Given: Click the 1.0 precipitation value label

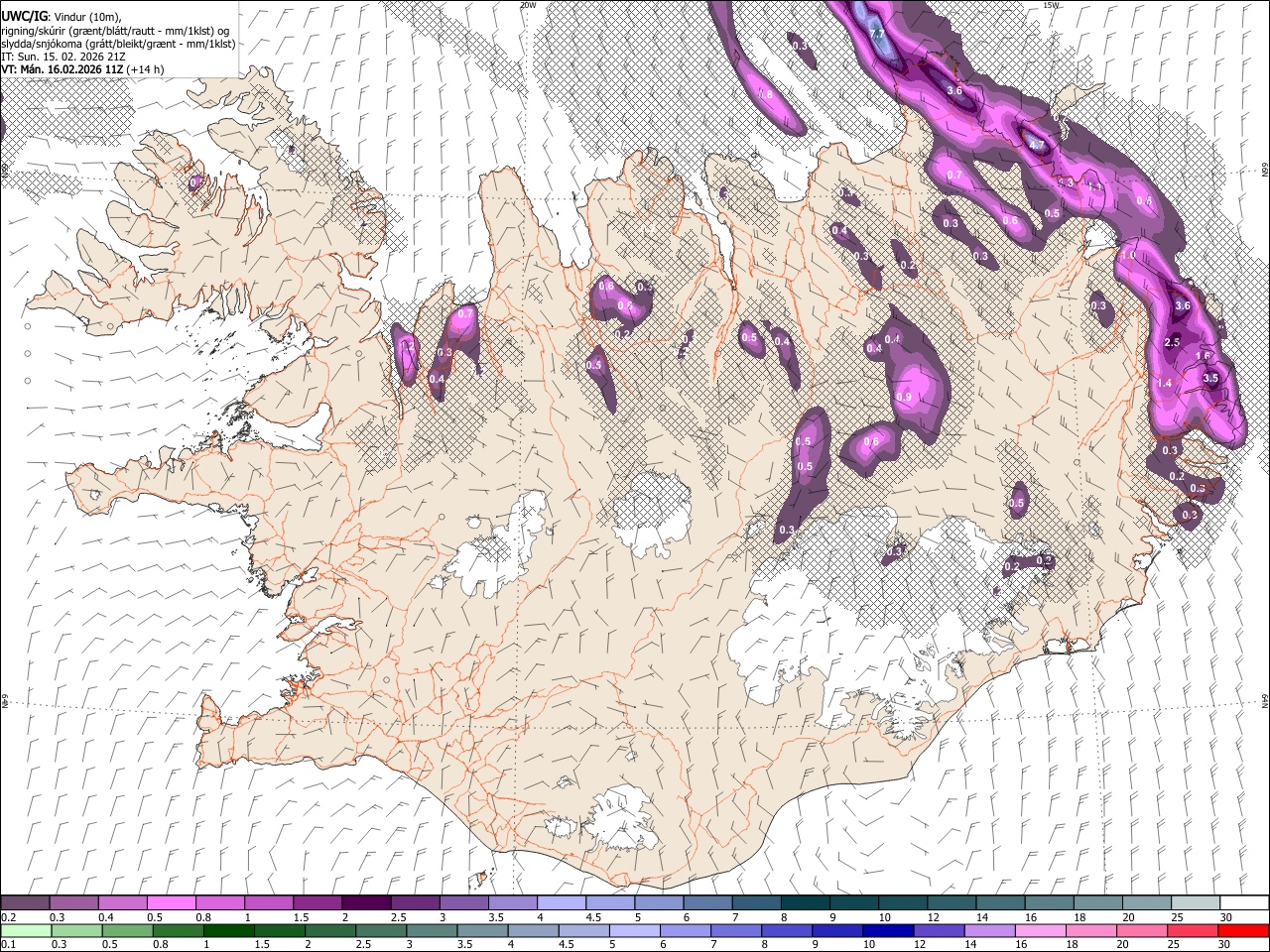Looking at the screenshot, I should point(1128,255).
